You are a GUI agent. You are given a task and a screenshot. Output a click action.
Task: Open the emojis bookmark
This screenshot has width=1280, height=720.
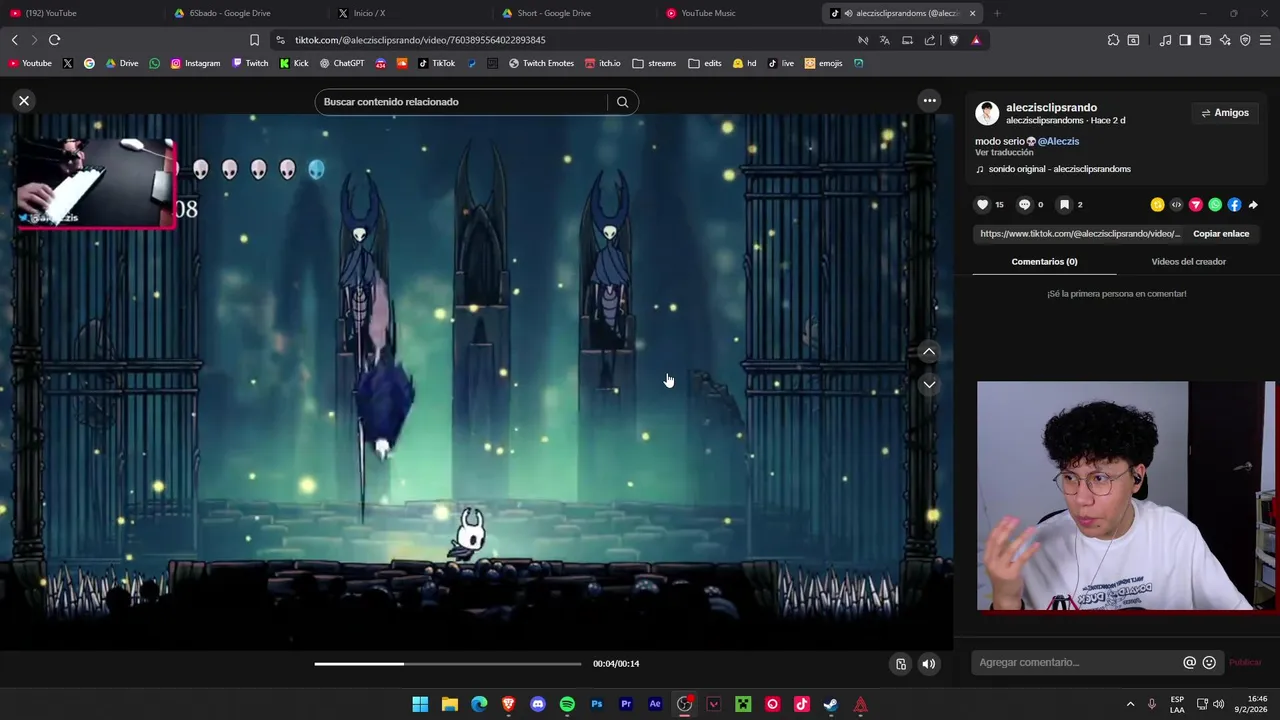coord(824,63)
